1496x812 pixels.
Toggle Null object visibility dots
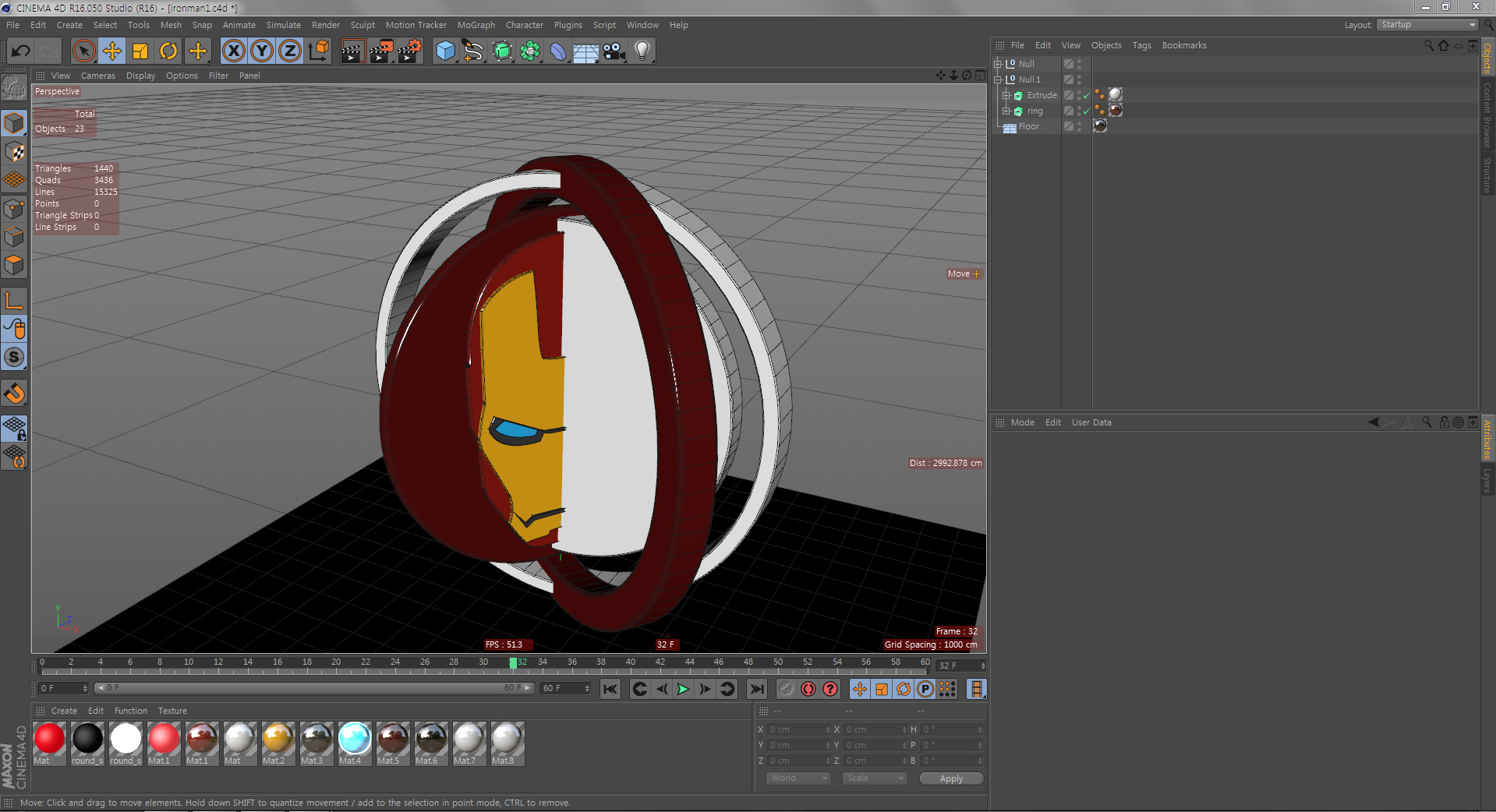(1080, 64)
